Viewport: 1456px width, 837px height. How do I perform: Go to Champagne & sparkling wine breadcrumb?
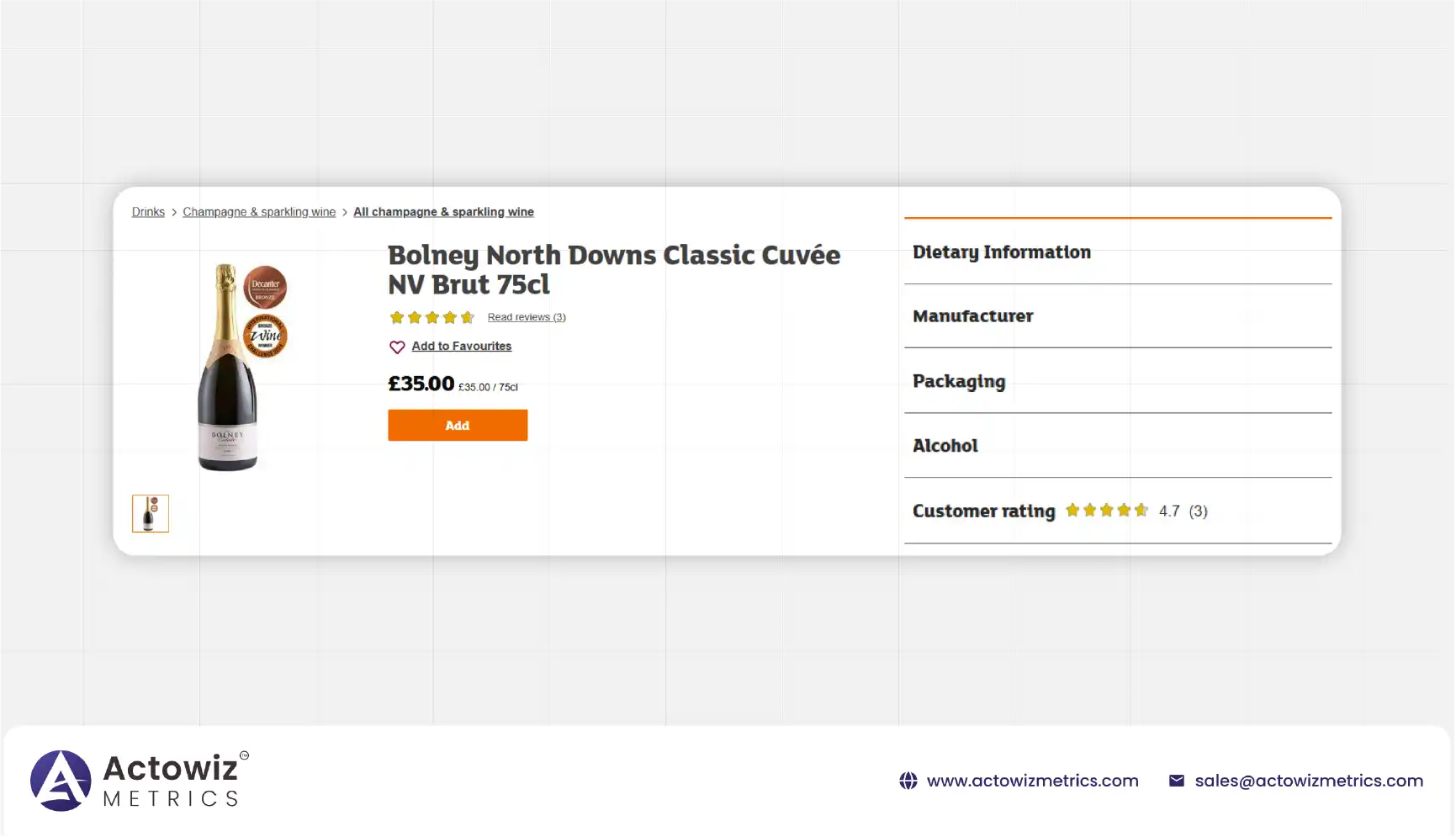click(259, 212)
